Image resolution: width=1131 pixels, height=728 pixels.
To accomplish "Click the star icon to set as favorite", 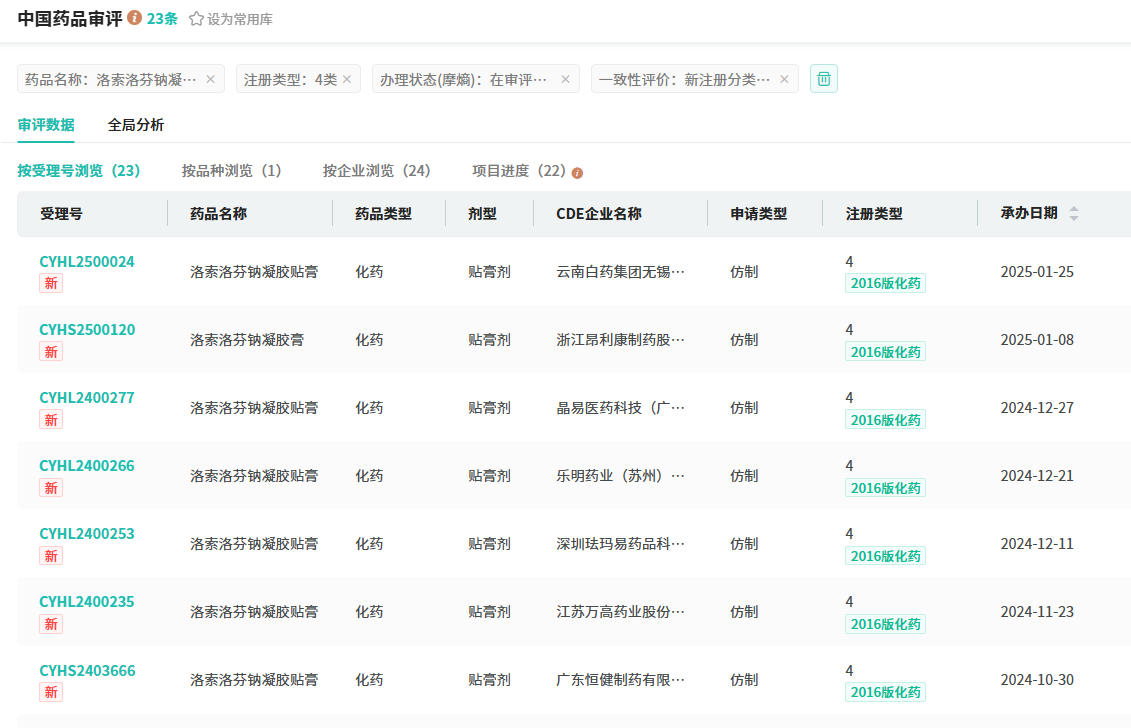I will 196,19.
